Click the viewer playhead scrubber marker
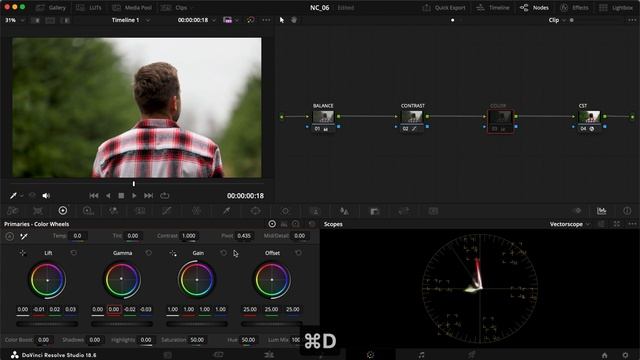The width and height of the screenshot is (640, 360). click(134, 184)
